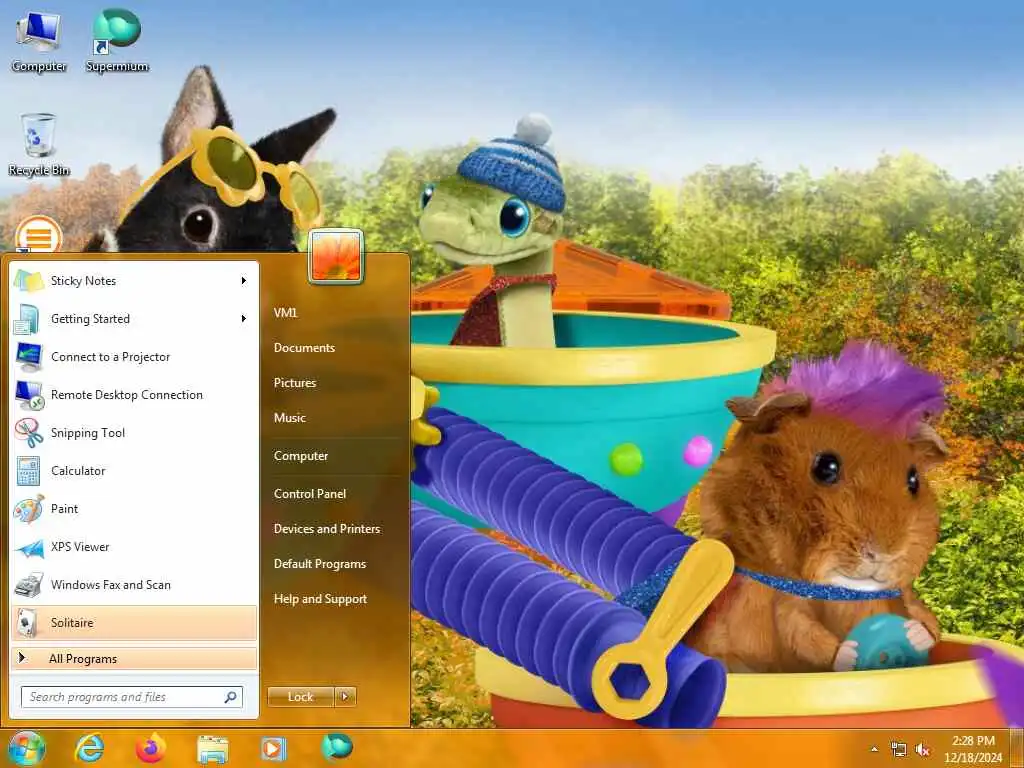Open Remote Desktop Connection entry
The height and width of the screenshot is (768, 1024).
click(135, 394)
